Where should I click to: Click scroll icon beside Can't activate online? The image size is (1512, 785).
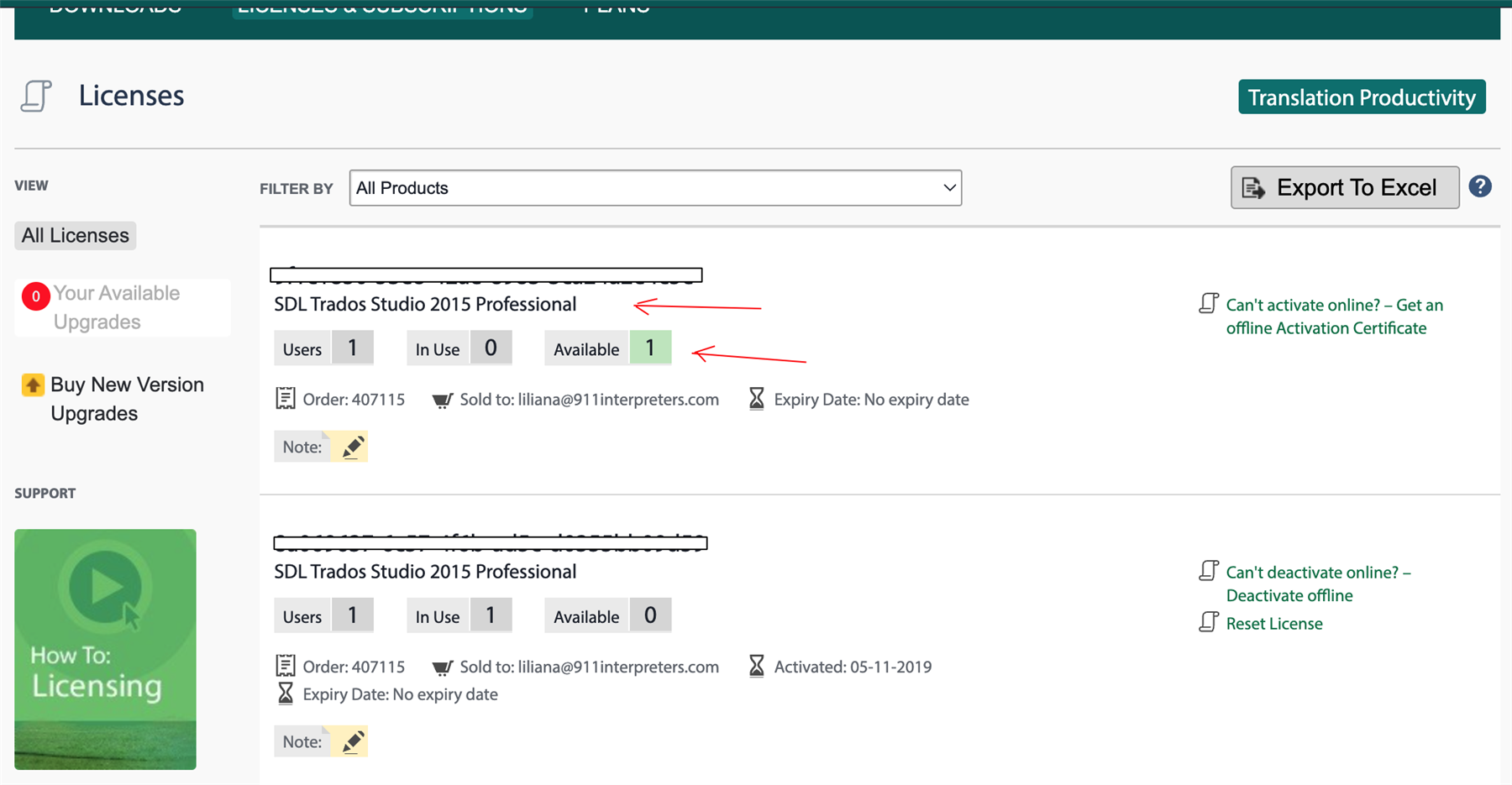tap(1209, 303)
